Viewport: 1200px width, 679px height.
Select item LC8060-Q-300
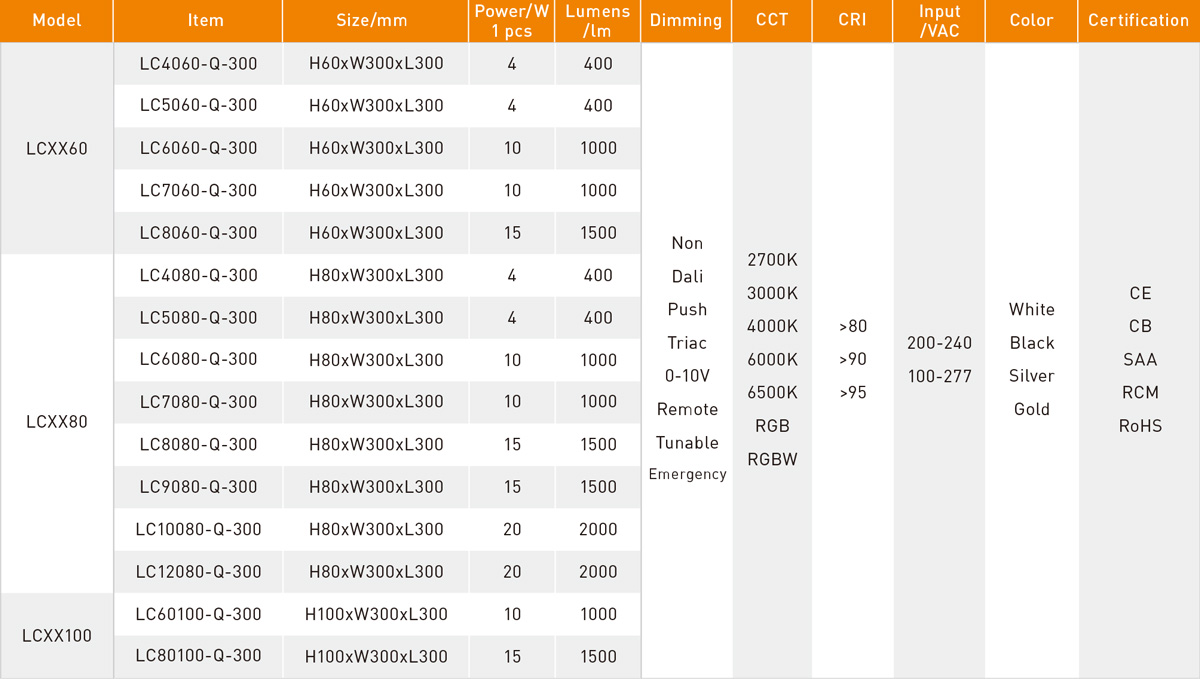pyautogui.click(x=198, y=233)
